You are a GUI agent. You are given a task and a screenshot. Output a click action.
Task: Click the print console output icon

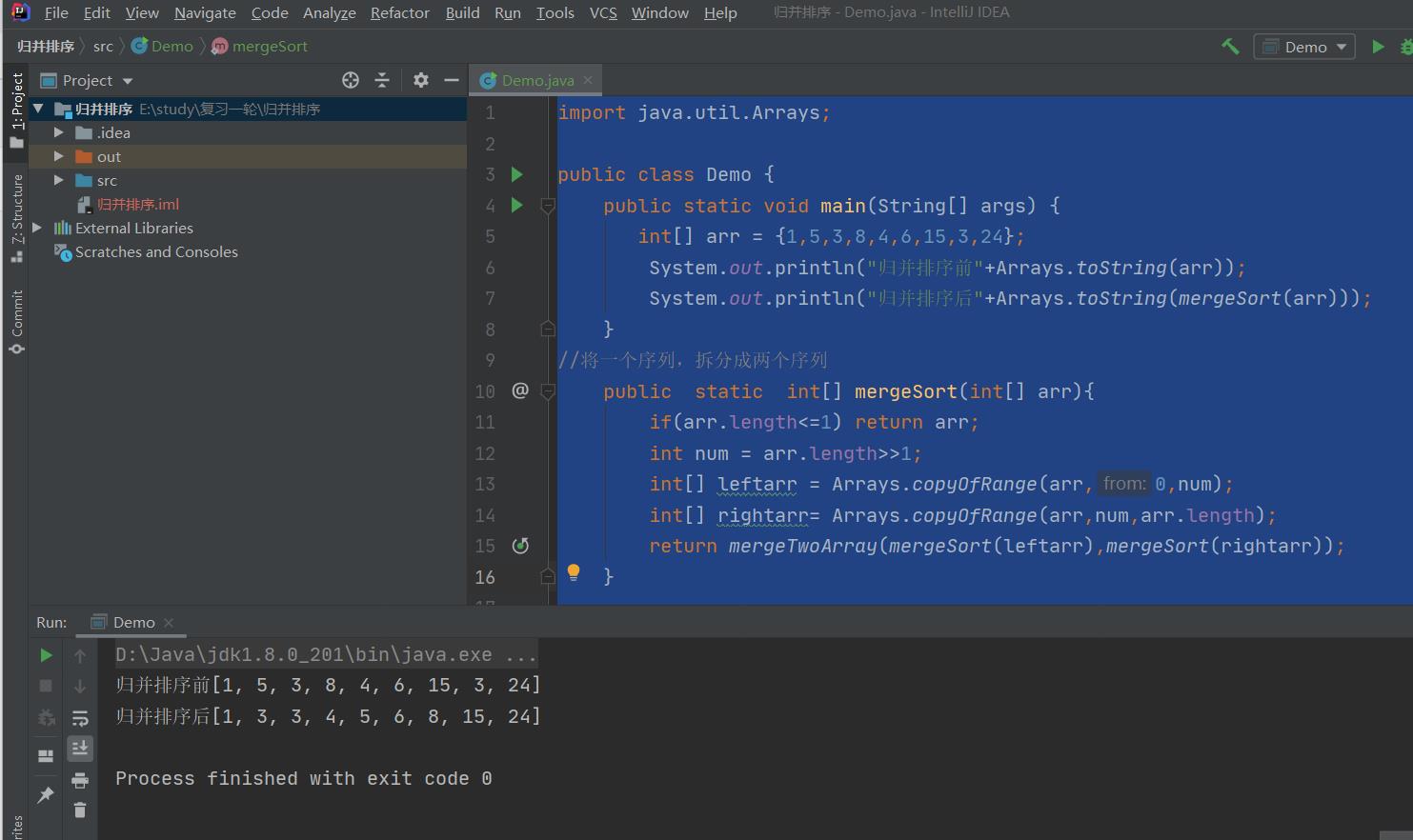pos(80,780)
